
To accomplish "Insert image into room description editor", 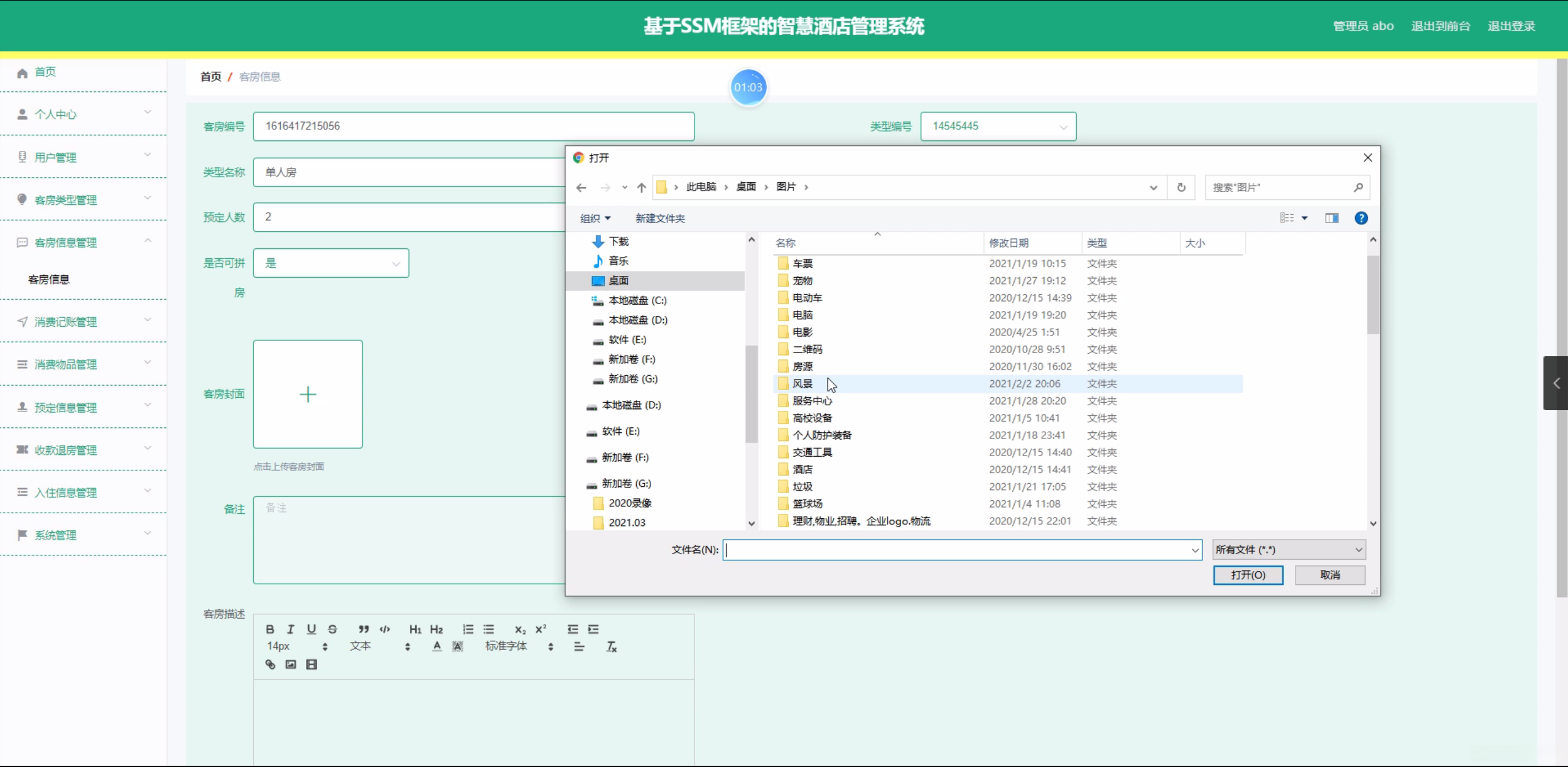I will (x=291, y=665).
